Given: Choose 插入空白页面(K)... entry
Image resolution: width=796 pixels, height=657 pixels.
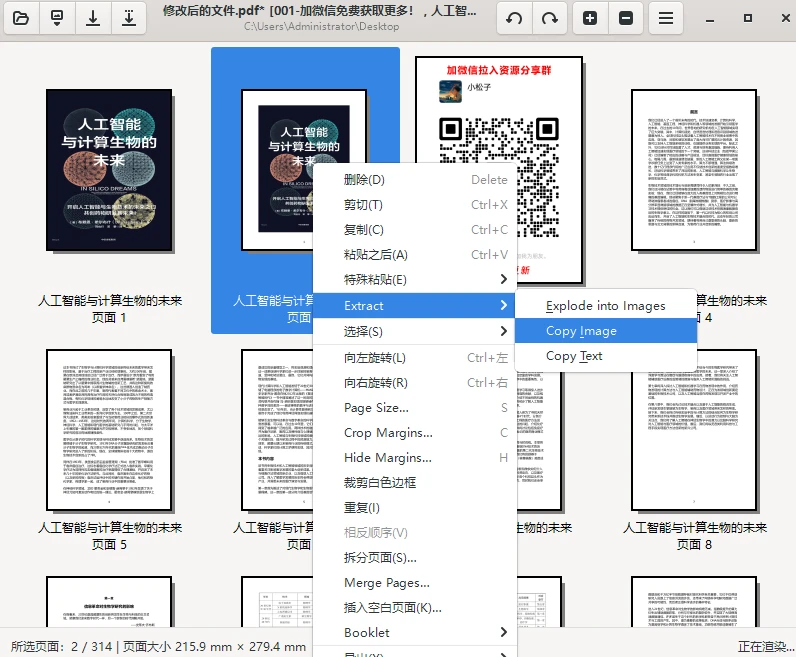Looking at the screenshot, I should (x=415, y=608).
